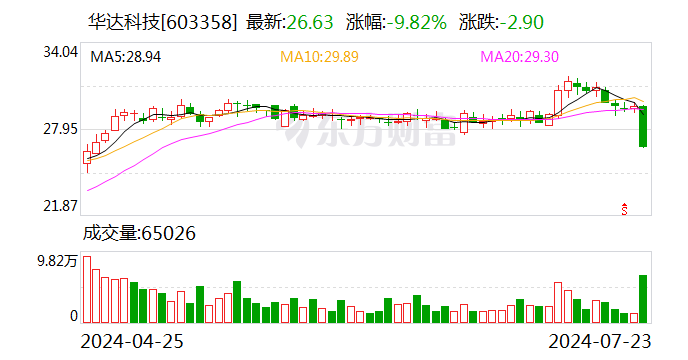The image size is (688, 360).
Task: Click the 9.82万 volume axis label
Action: (57, 262)
